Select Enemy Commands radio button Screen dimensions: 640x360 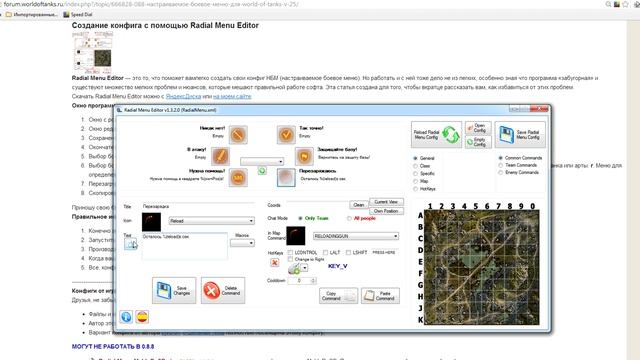coord(500,173)
